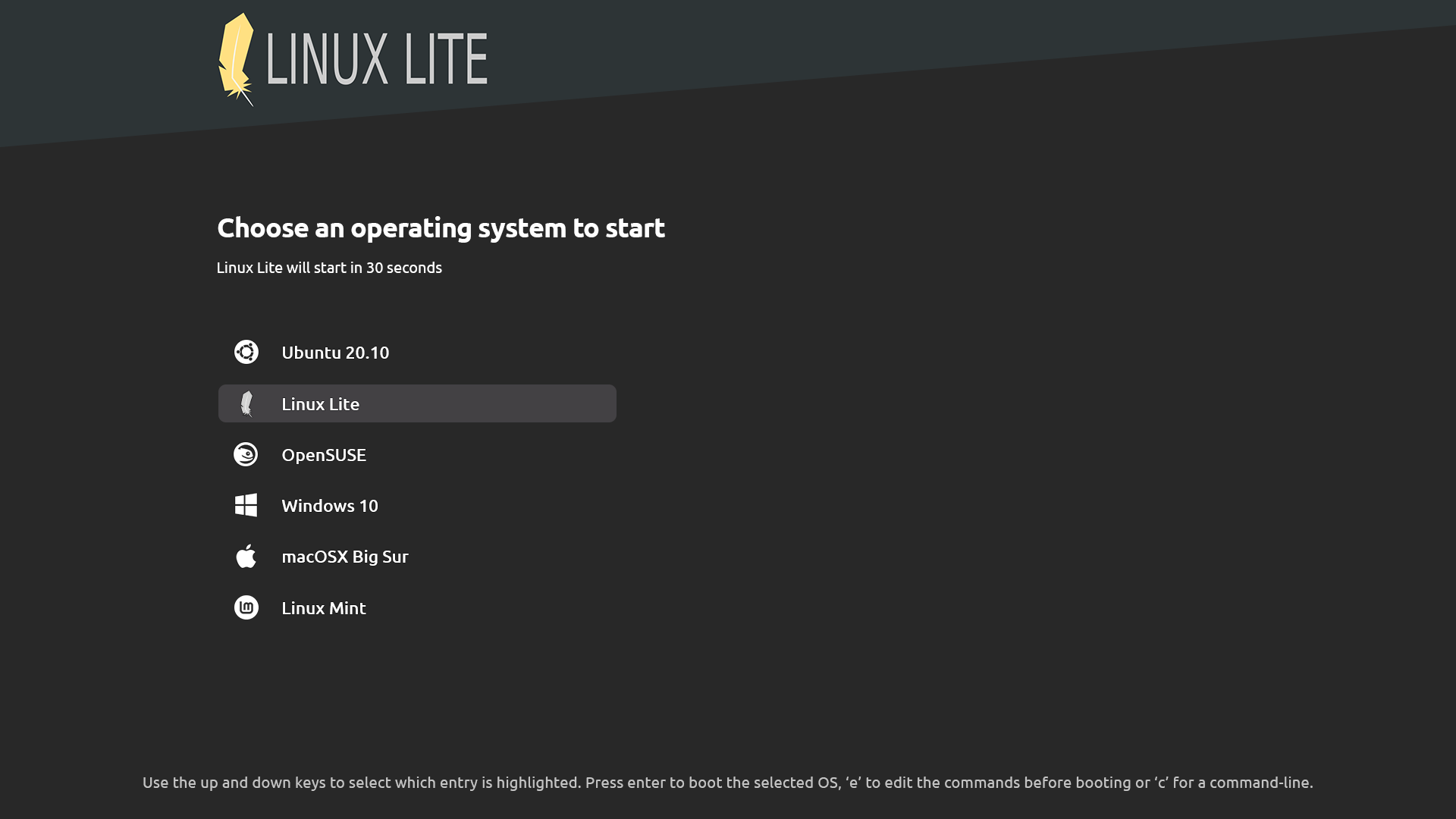This screenshot has width=1456, height=819.
Task: Click the "Choose an operating system to start" heading
Action: (441, 227)
